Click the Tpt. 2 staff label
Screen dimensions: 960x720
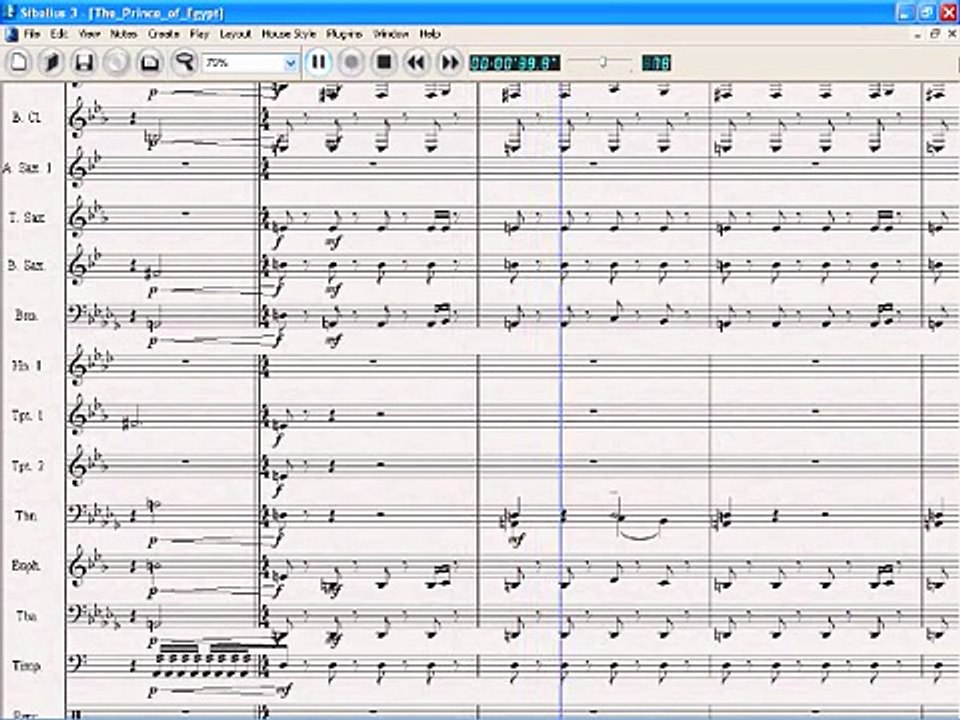coord(28,465)
